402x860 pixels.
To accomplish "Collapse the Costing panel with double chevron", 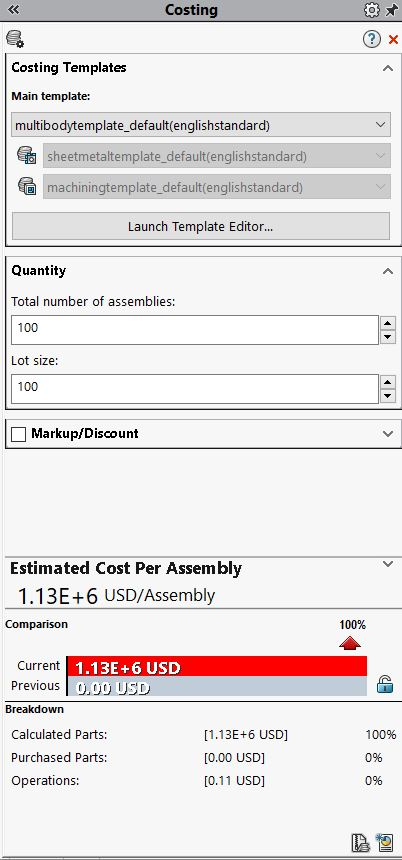I will (14, 10).
